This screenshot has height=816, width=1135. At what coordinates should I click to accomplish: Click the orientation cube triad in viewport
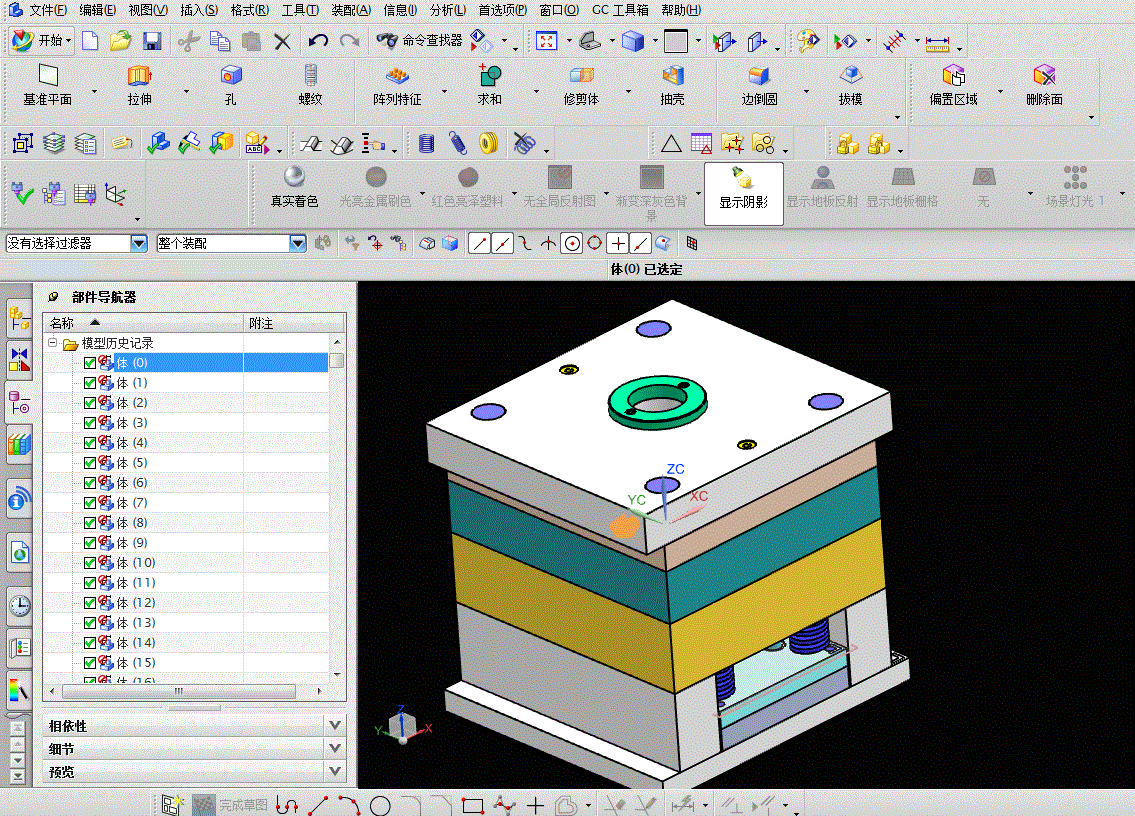click(402, 725)
